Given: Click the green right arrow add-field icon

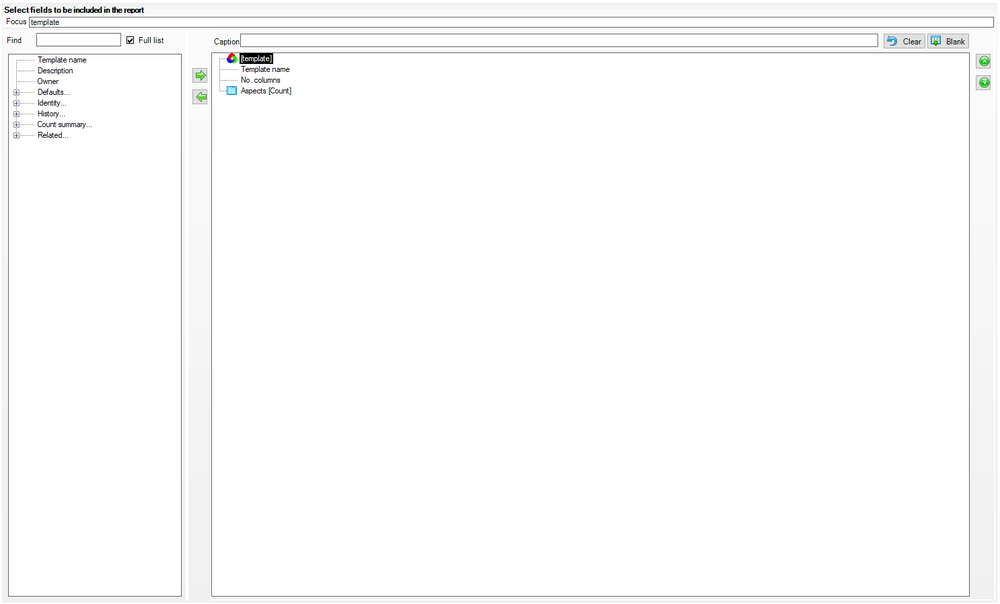Looking at the screenshot, I should coord(200,75).
